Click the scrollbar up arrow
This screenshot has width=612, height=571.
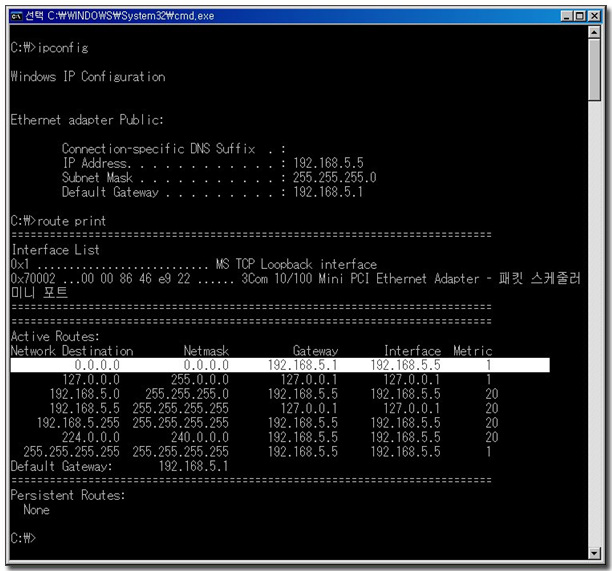tap(594, 32)
